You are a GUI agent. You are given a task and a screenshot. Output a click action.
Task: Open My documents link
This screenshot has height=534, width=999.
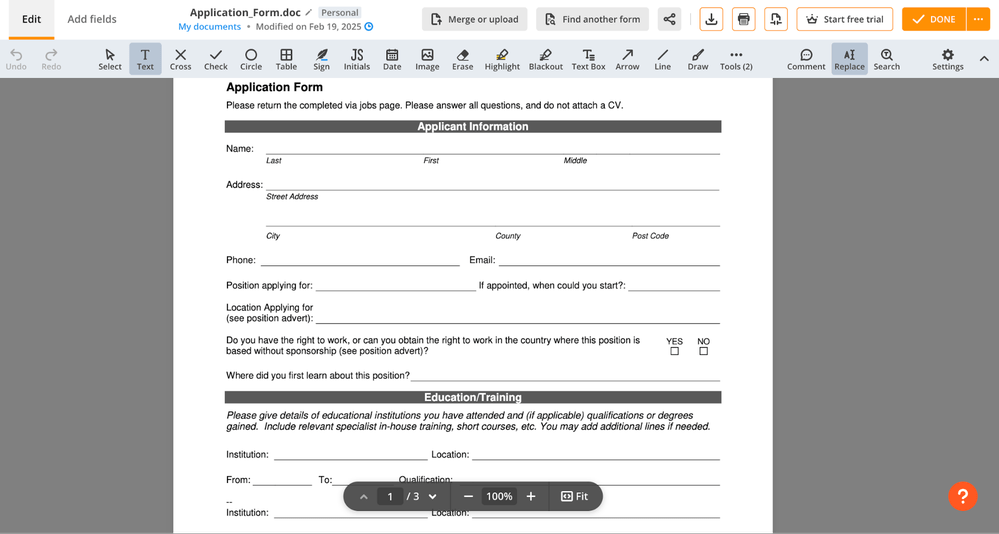[210, 27]
